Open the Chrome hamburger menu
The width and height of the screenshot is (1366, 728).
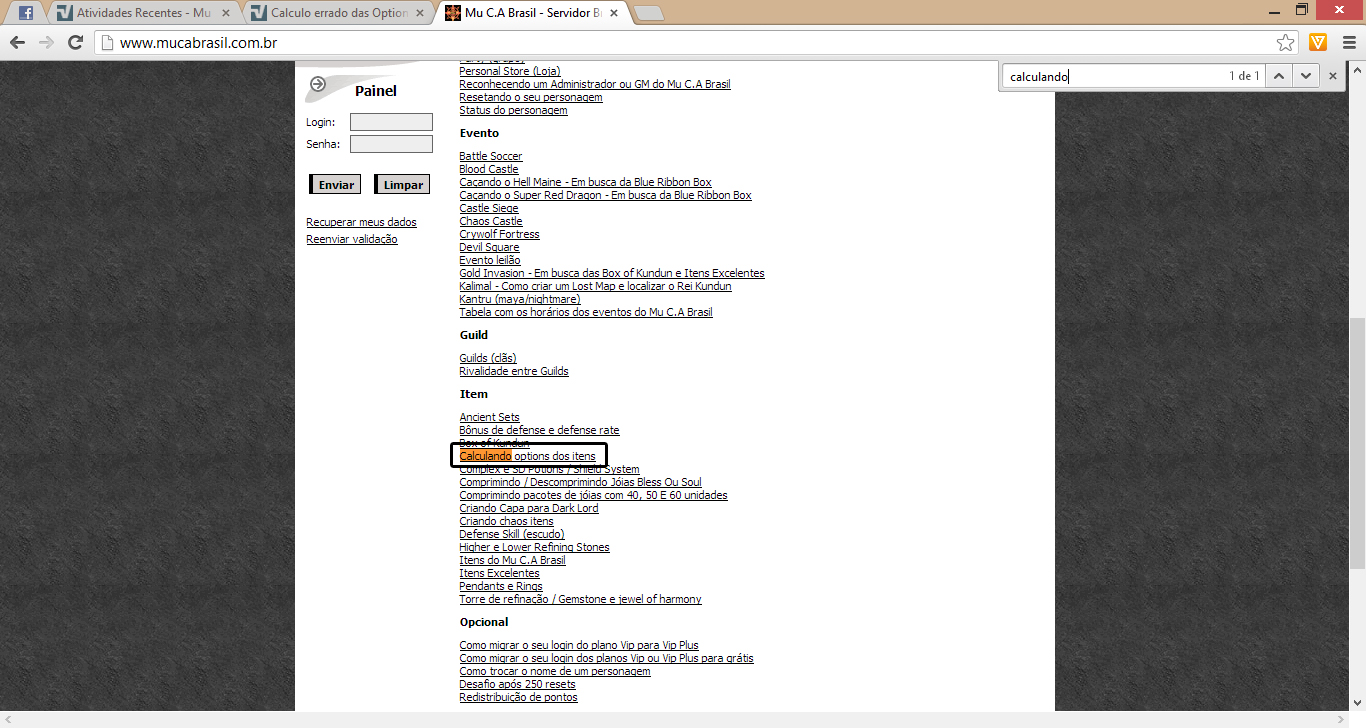point(1347,43)
